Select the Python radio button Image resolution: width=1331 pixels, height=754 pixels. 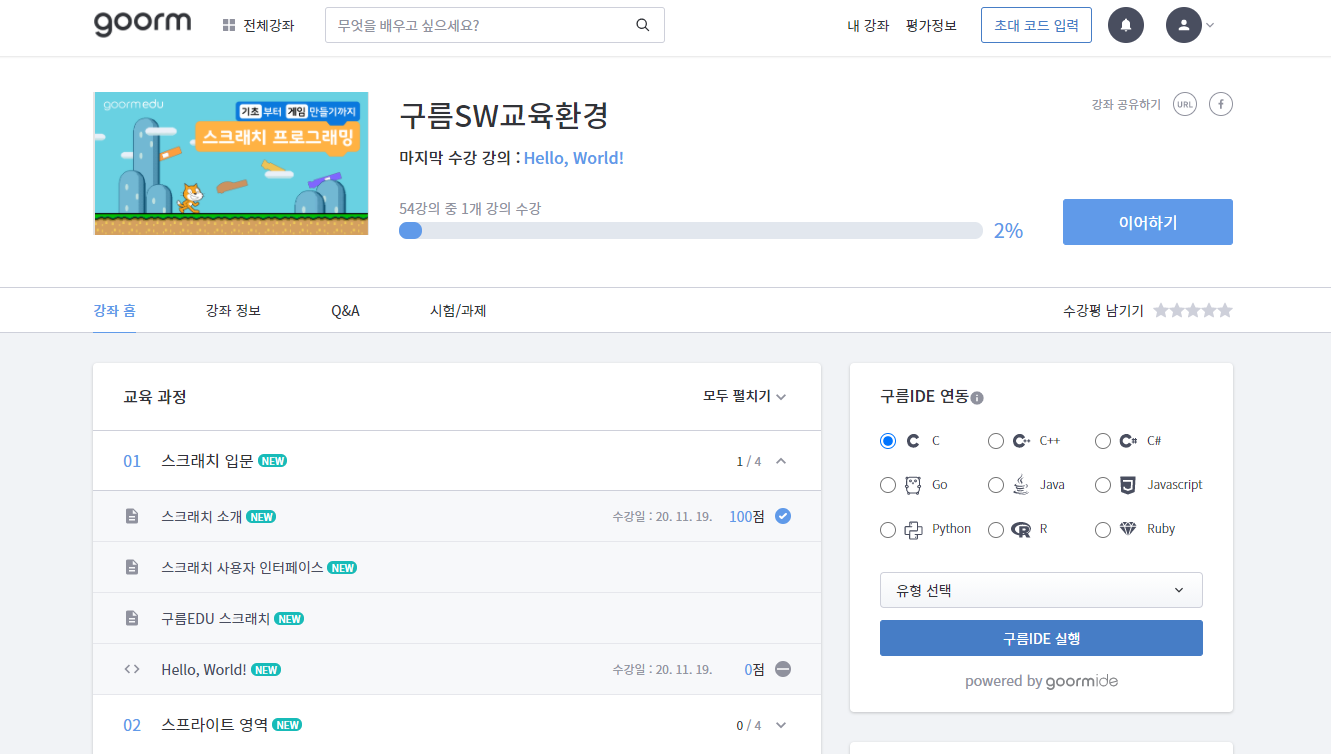tap(888, 530)
